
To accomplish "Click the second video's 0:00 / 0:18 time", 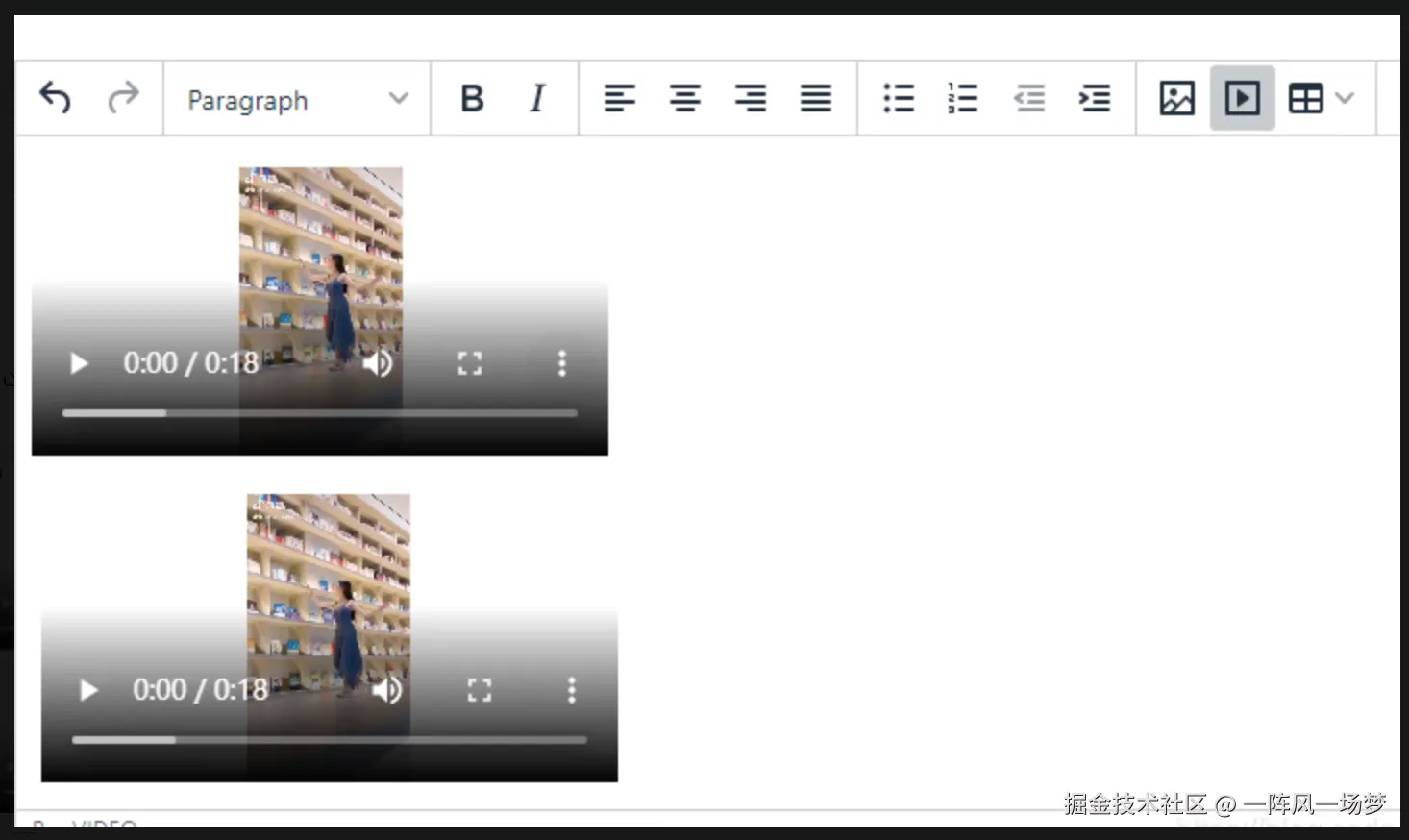I will (x=200, y=690).
